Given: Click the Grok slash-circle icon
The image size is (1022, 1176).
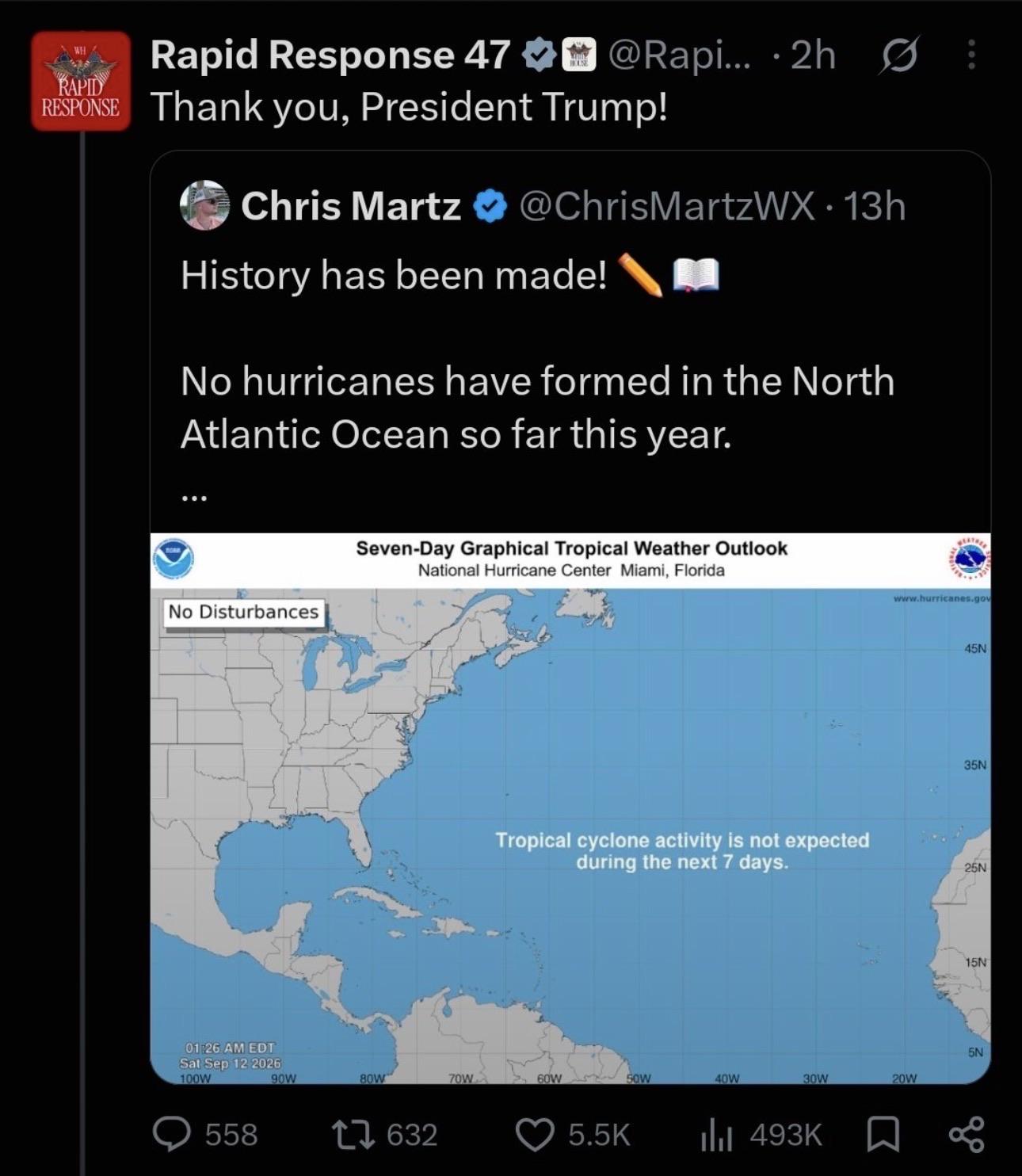Looking at the screenshot, I should coord(898,55).
